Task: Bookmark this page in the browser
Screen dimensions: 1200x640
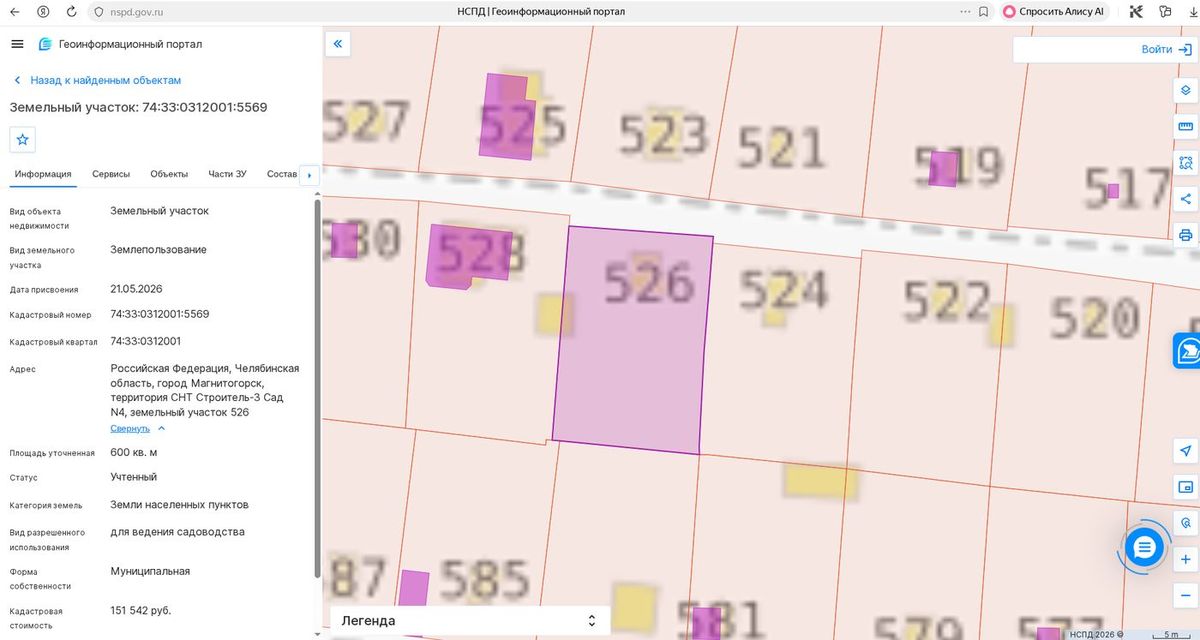Action: coord(984,12)
